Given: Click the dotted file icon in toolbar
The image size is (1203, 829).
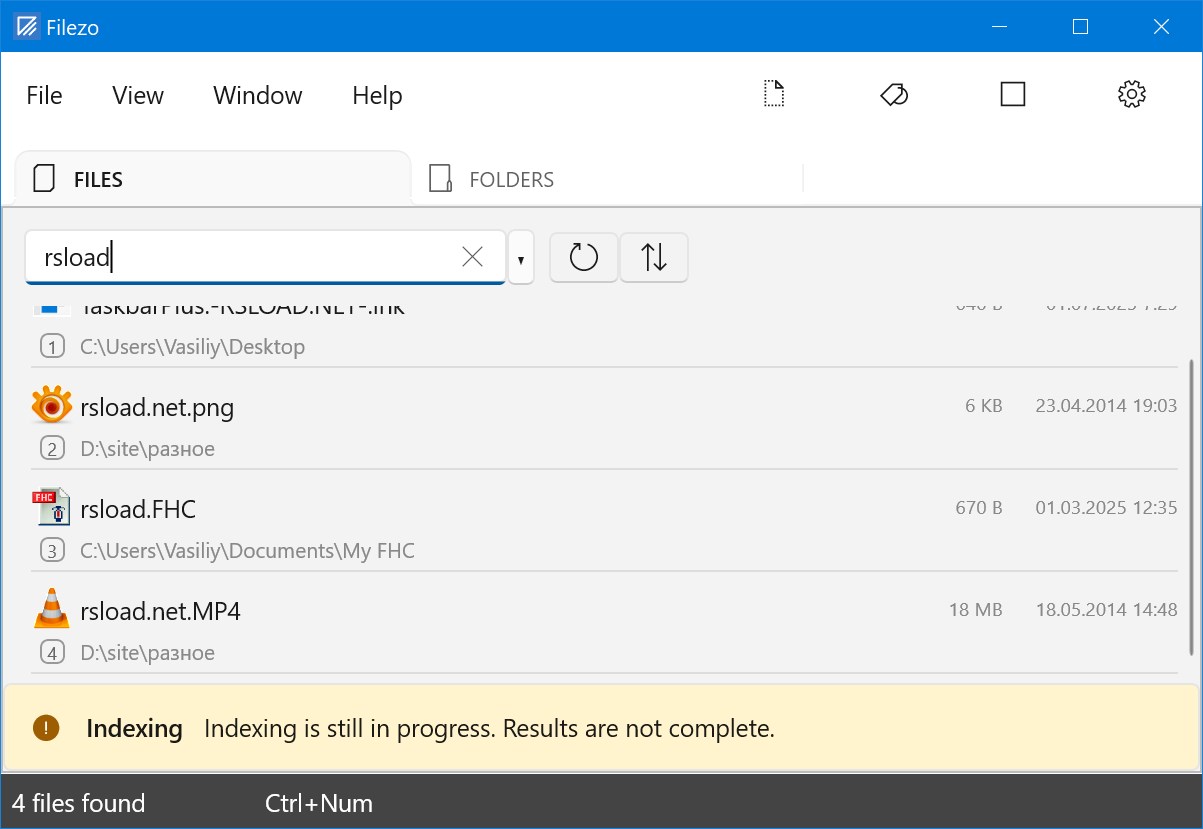Looking at the screenshot, I should click(773, 94).
